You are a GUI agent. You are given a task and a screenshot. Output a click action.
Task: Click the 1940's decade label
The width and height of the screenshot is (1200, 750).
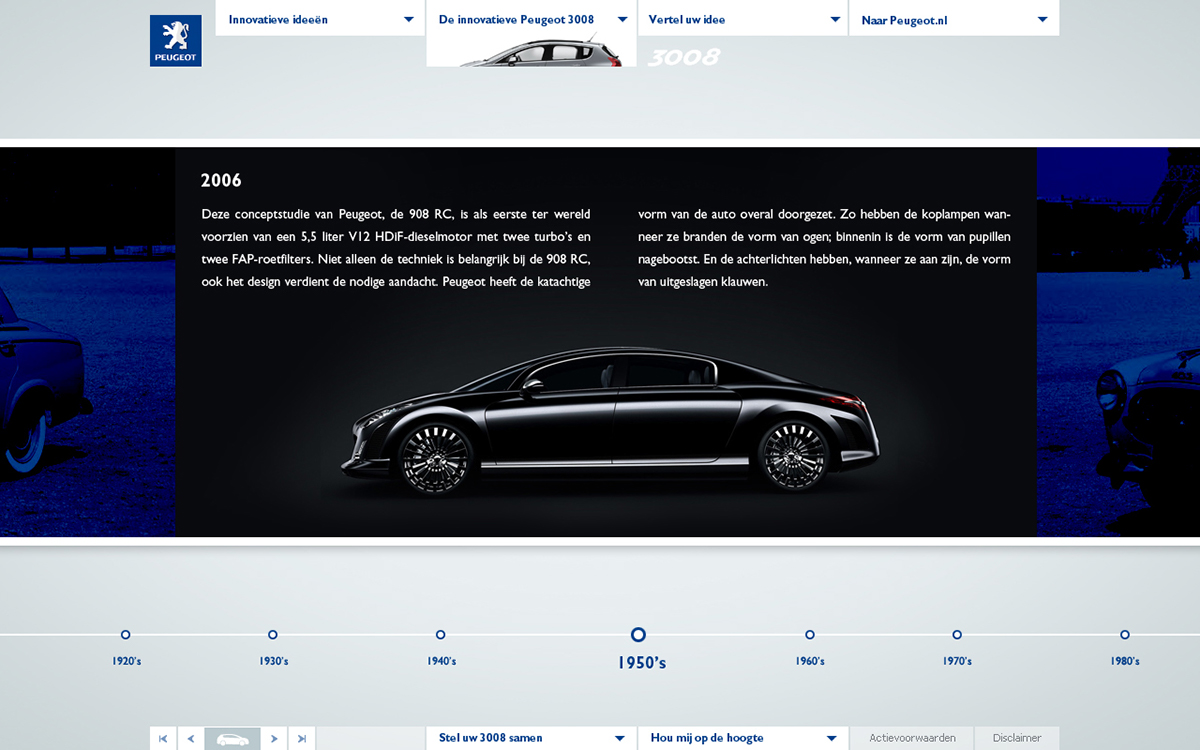pos(442,661)
